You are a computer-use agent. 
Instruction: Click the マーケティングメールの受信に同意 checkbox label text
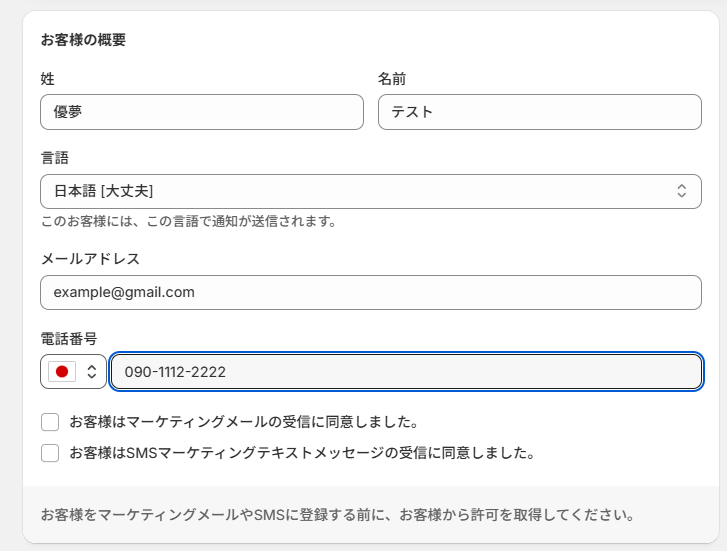click(x=243, y=422)
